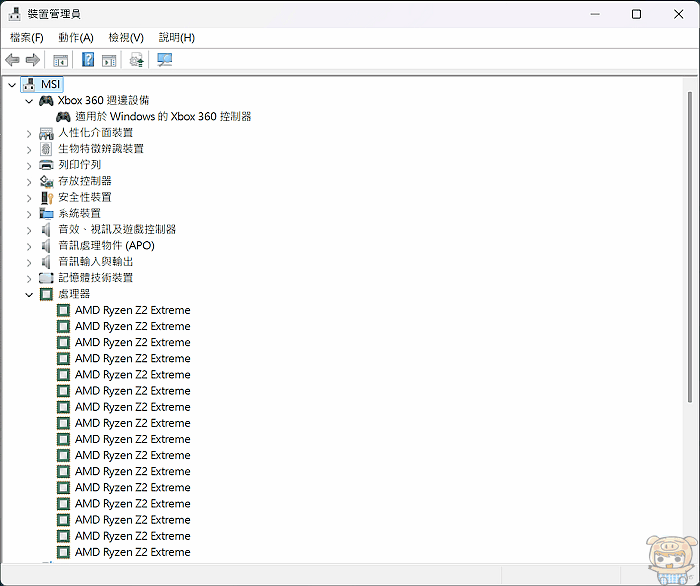Select the 系統裝置 label

point(79,213)
